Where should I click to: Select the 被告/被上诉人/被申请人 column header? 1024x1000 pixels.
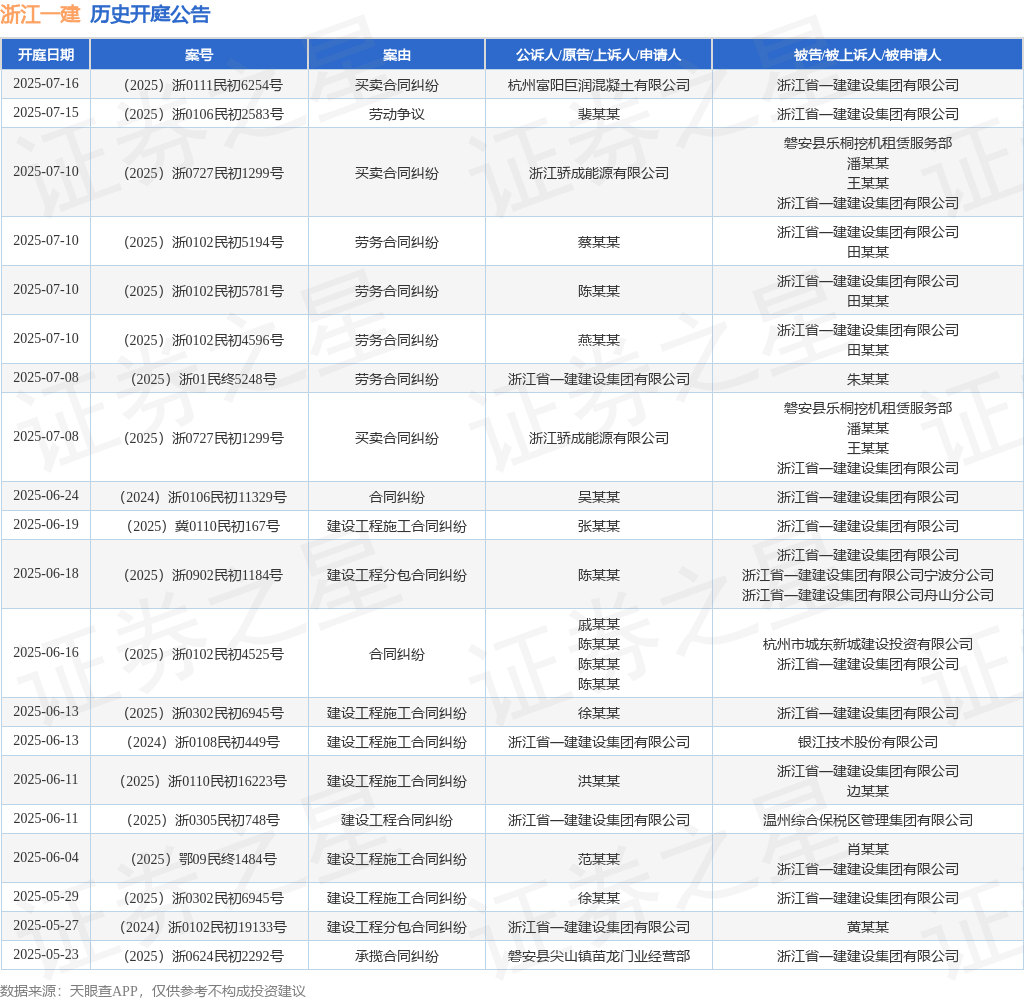pos(867,55)
